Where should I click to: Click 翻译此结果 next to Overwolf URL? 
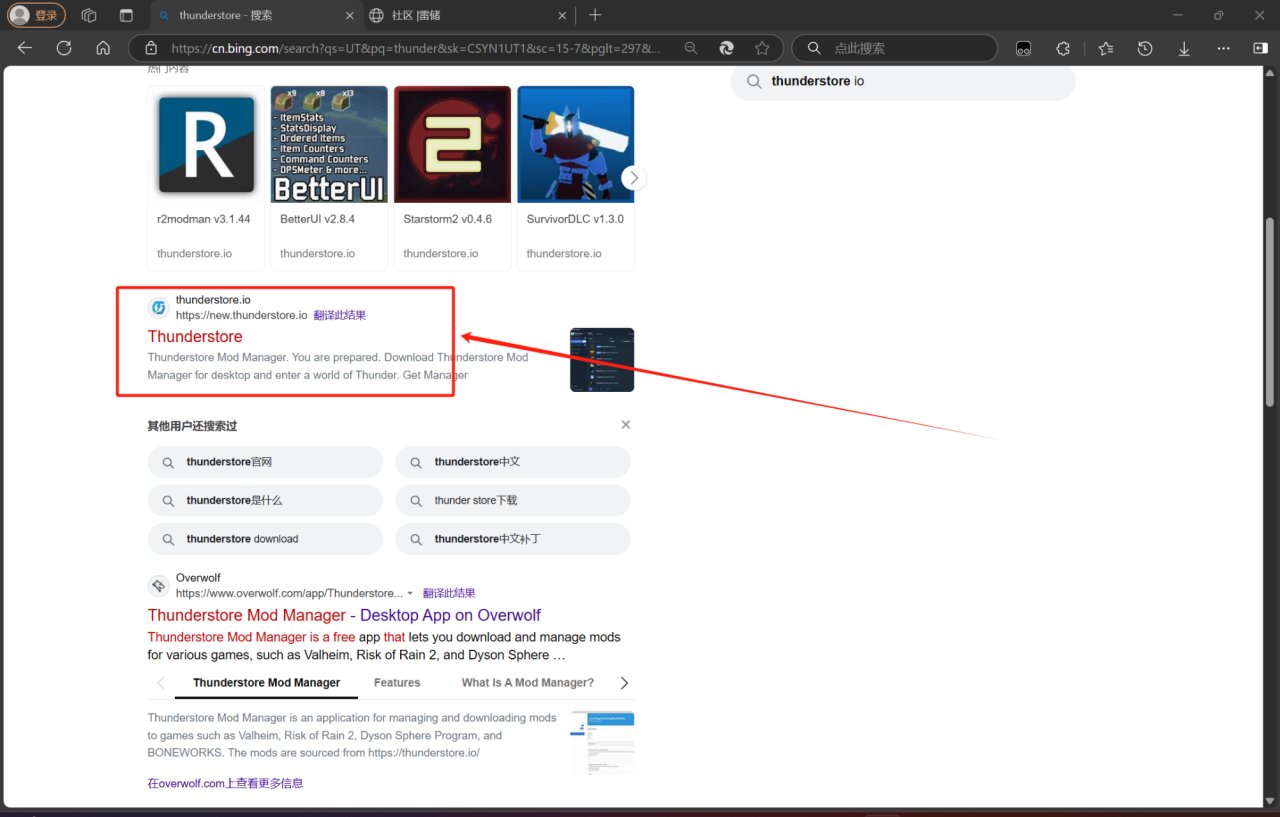[x=449, y=593]
